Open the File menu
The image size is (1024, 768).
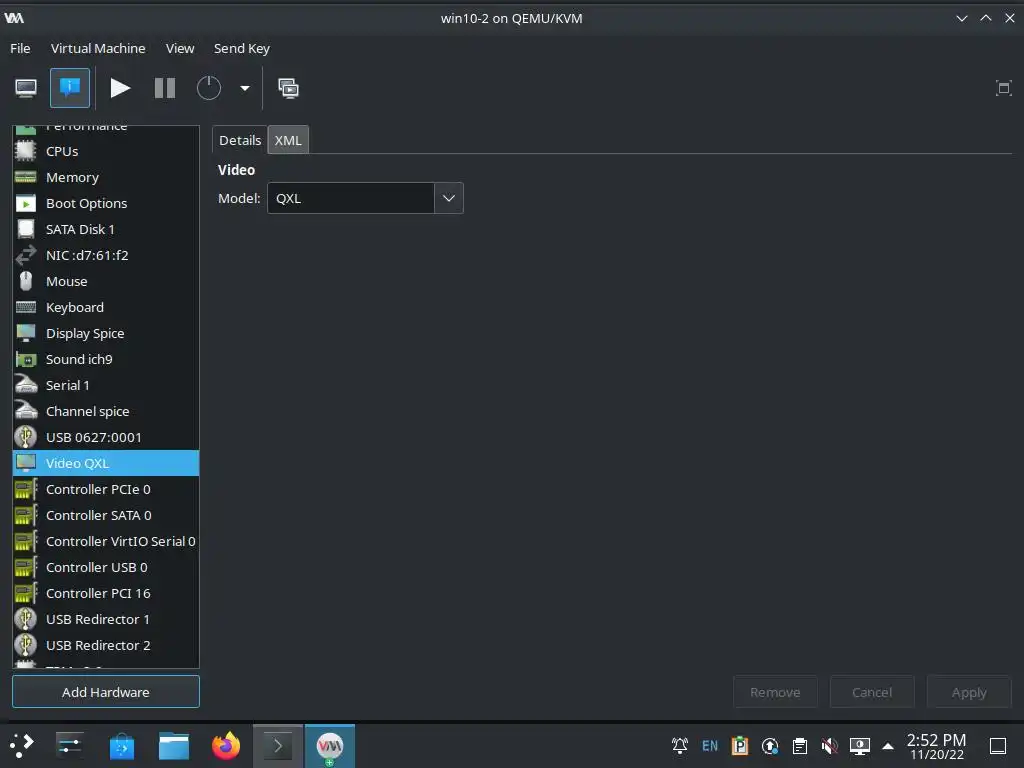[20, 48]
